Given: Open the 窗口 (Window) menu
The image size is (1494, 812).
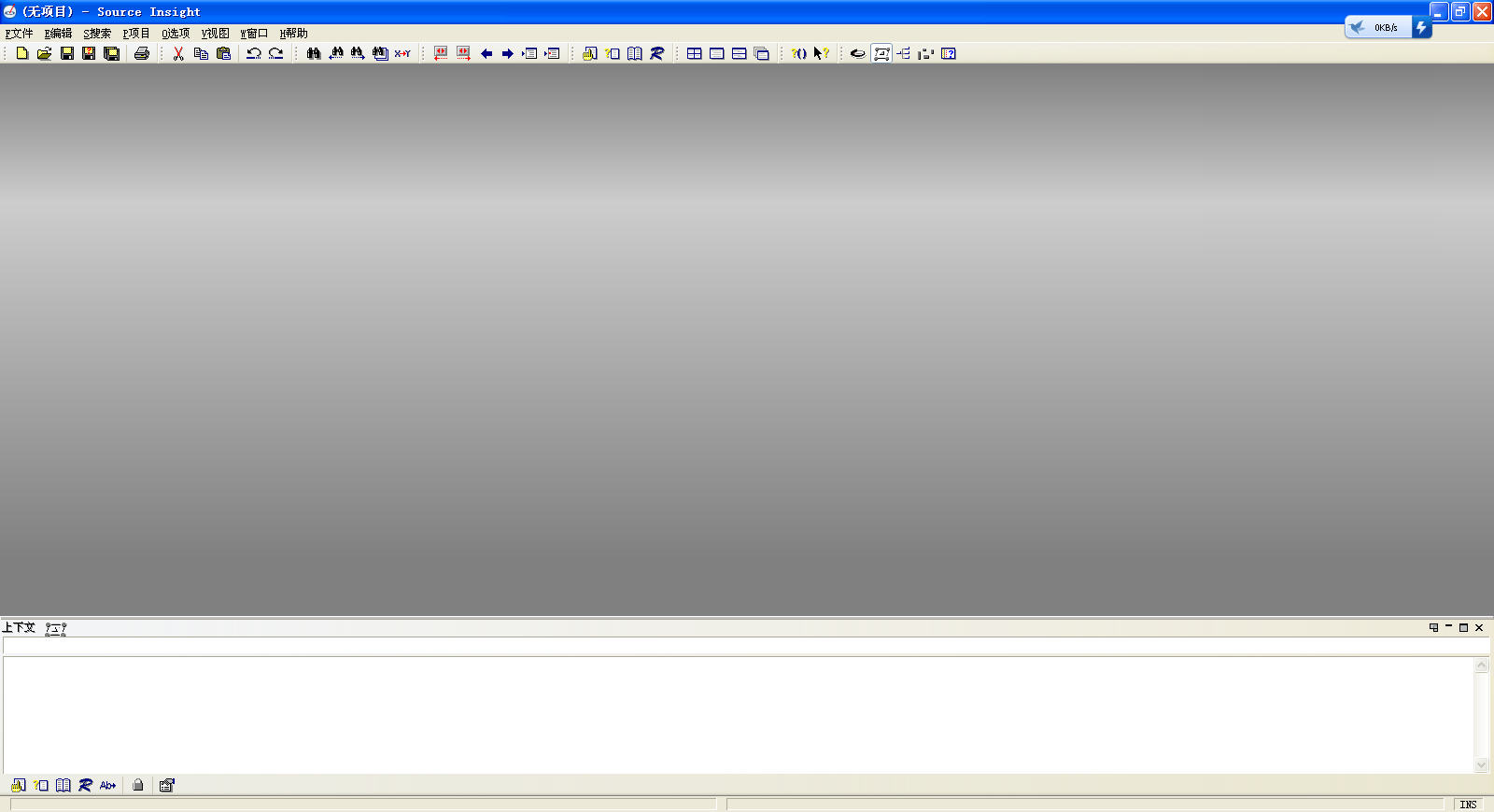Looking at the screenshot, I should click(x=254, y=34).
